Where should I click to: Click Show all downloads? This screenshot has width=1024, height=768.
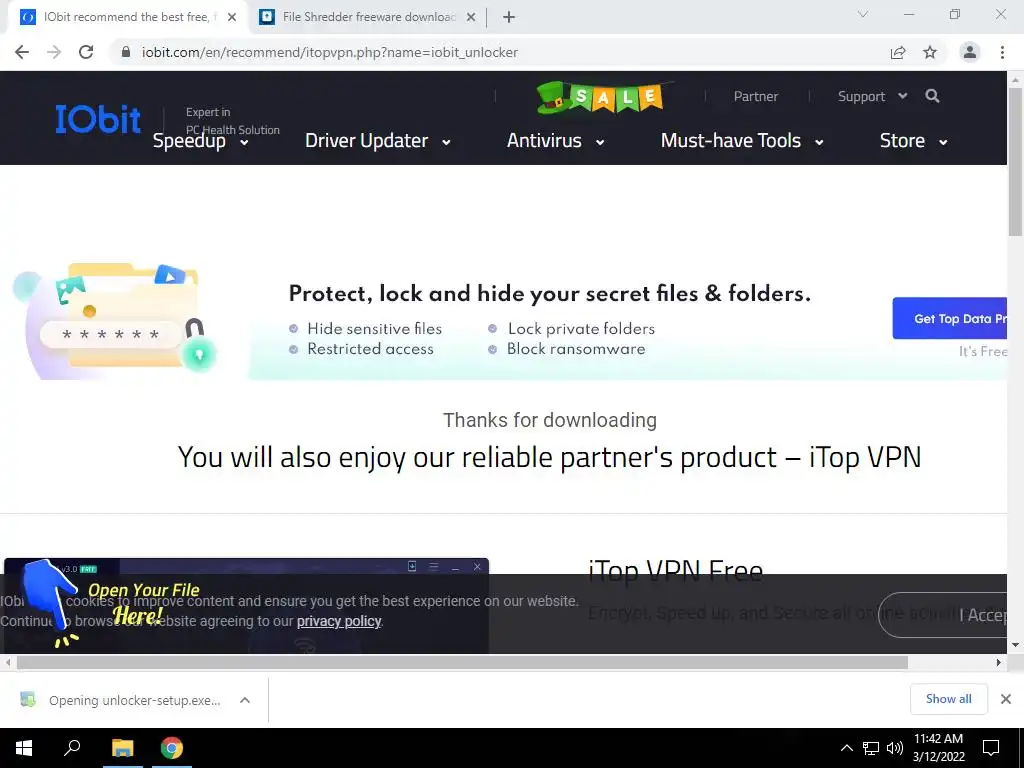(x=948, y=699)
